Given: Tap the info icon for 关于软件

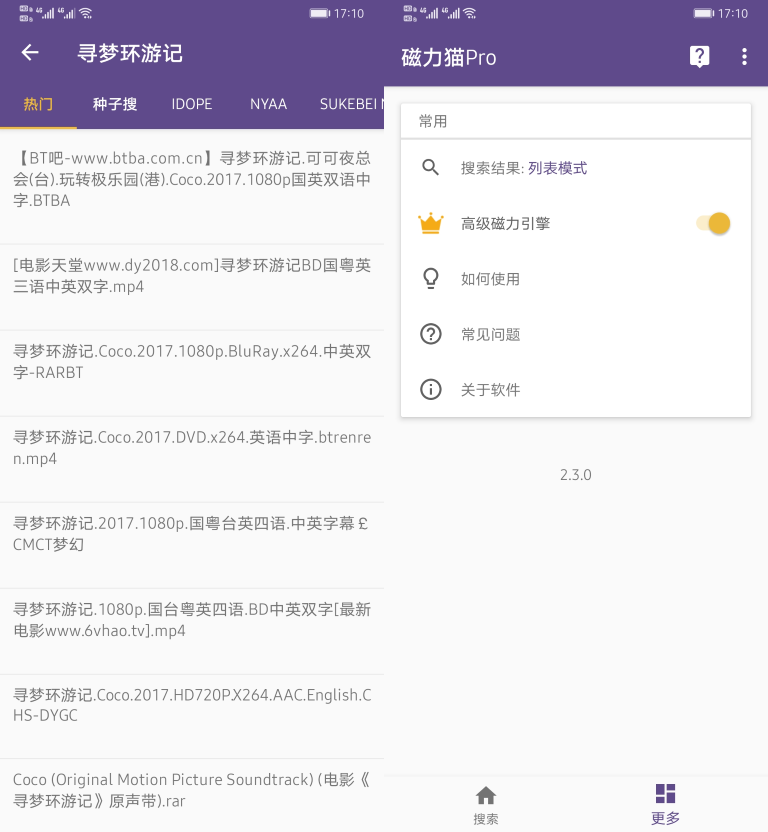Looking at the screenshot, I should [x=430, y=389].
